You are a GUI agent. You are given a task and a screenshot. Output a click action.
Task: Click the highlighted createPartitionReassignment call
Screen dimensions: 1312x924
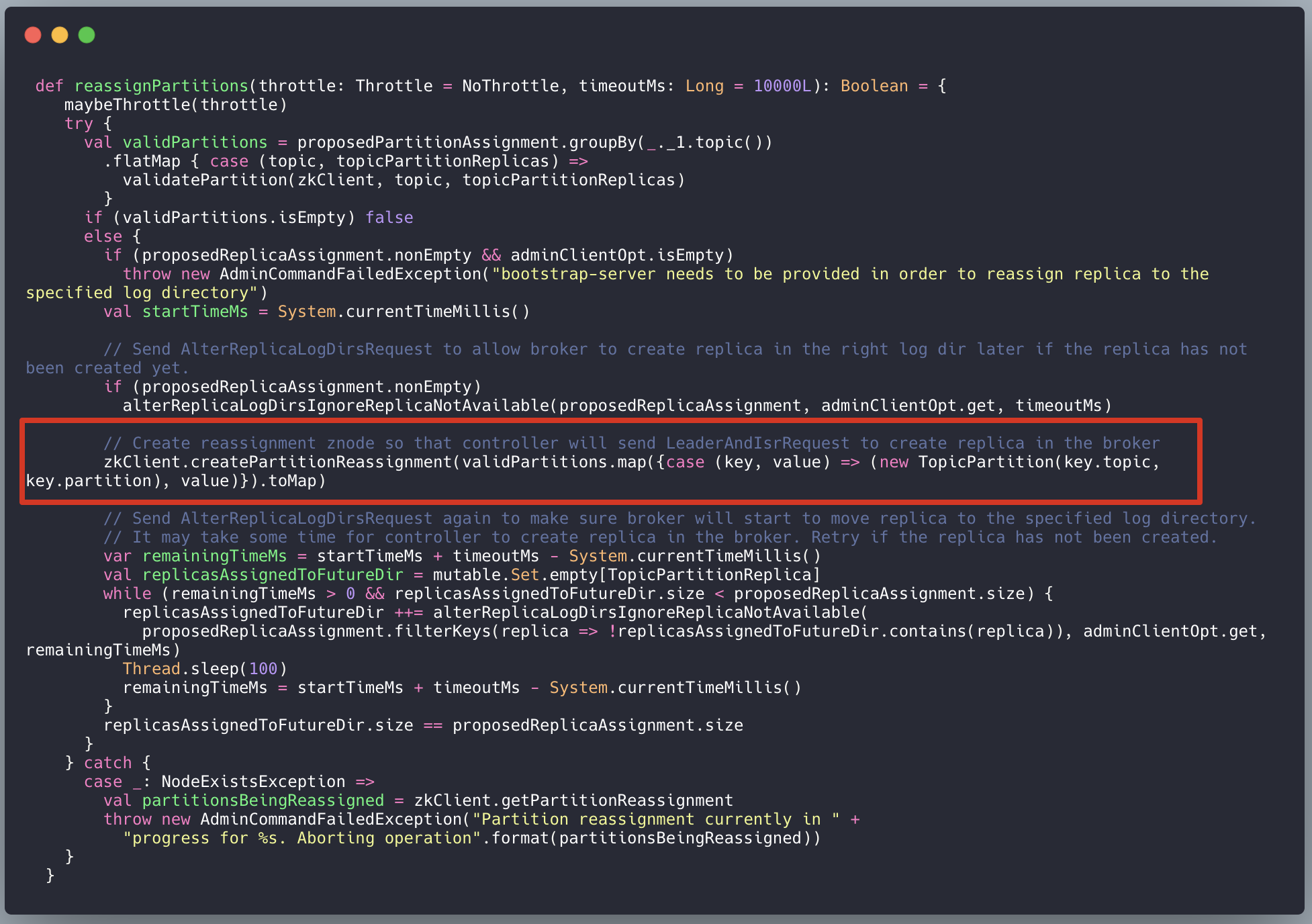pyautogui.click(x=322, y=462)
